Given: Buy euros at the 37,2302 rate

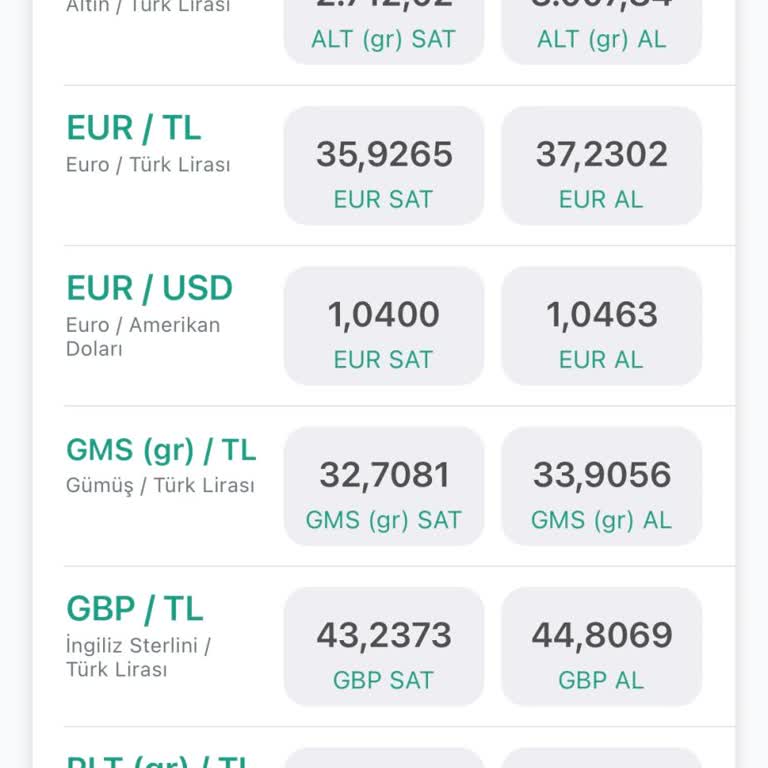Looking at the screenshot, I should click(x=601, y=166).
